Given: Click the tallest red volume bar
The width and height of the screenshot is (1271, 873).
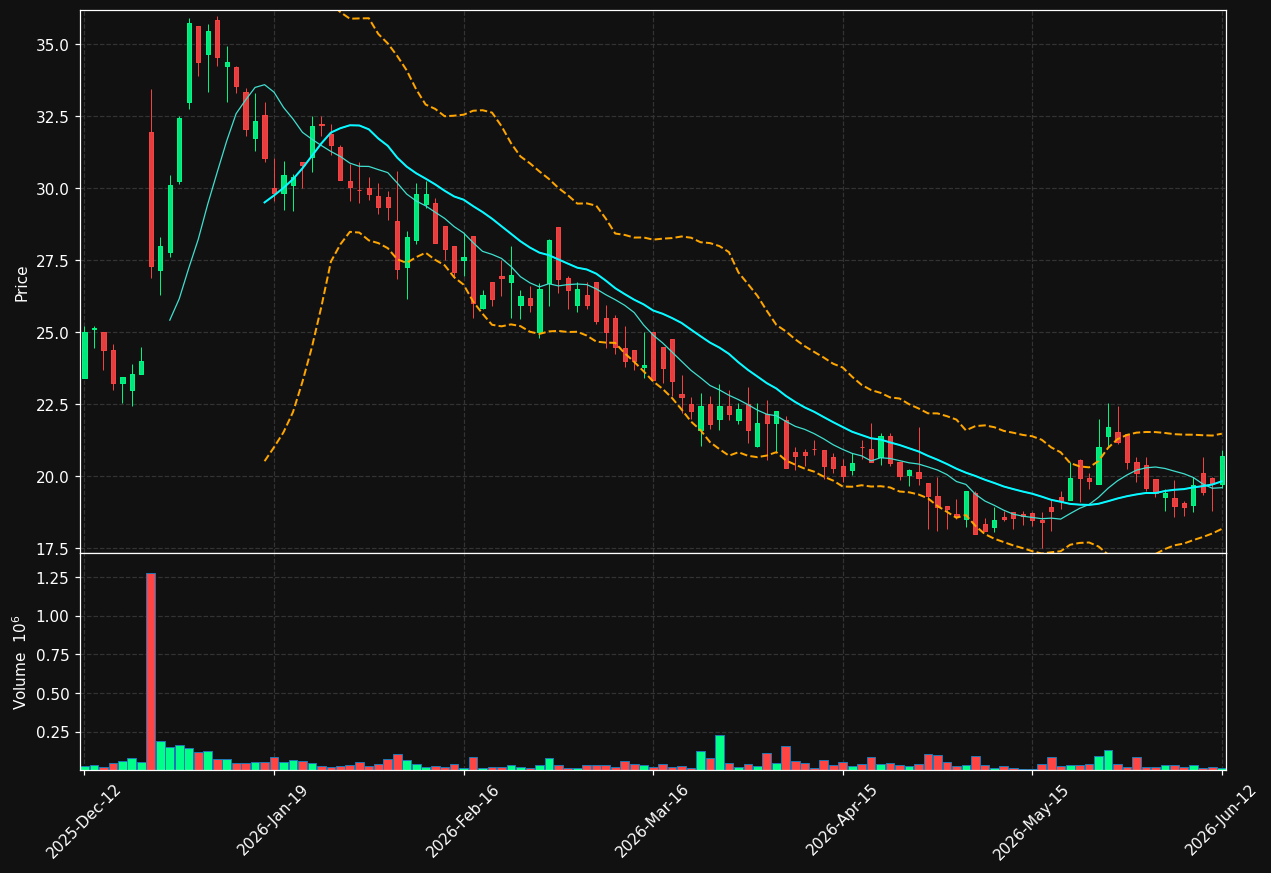Looking at the screenshot, I should click(x=151, y=671).
